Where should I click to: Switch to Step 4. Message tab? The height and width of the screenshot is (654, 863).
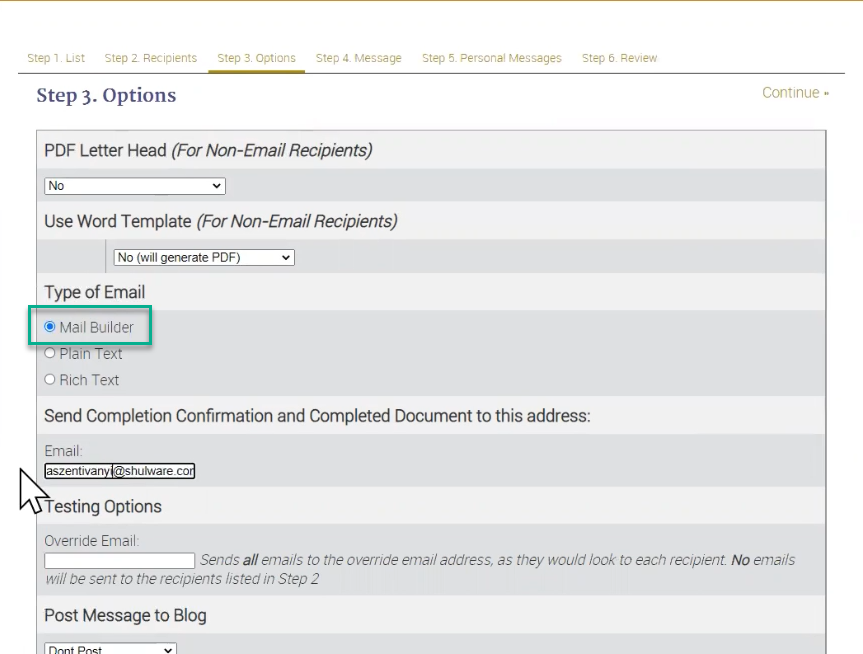tap(358, 58)
